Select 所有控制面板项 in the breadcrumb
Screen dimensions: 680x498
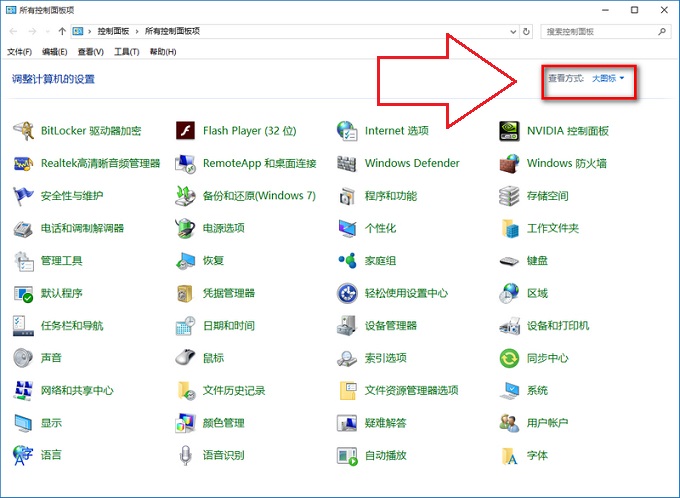(172, 31)
